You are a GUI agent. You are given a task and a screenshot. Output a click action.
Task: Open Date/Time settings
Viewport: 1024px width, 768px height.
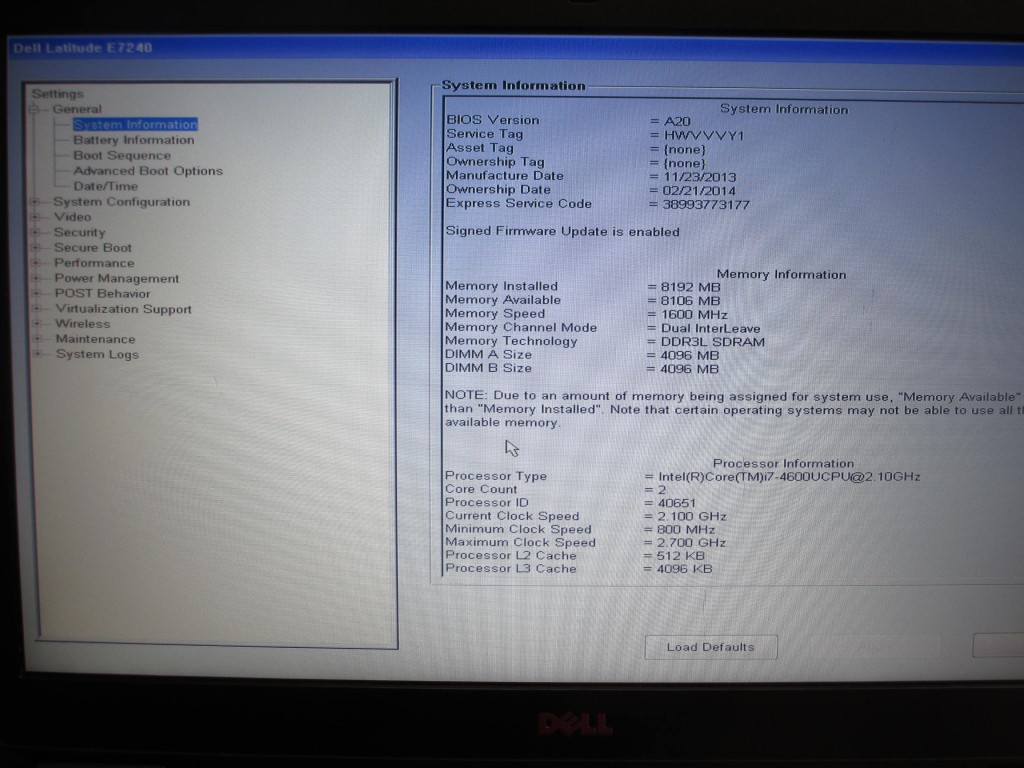coord(106,186)
